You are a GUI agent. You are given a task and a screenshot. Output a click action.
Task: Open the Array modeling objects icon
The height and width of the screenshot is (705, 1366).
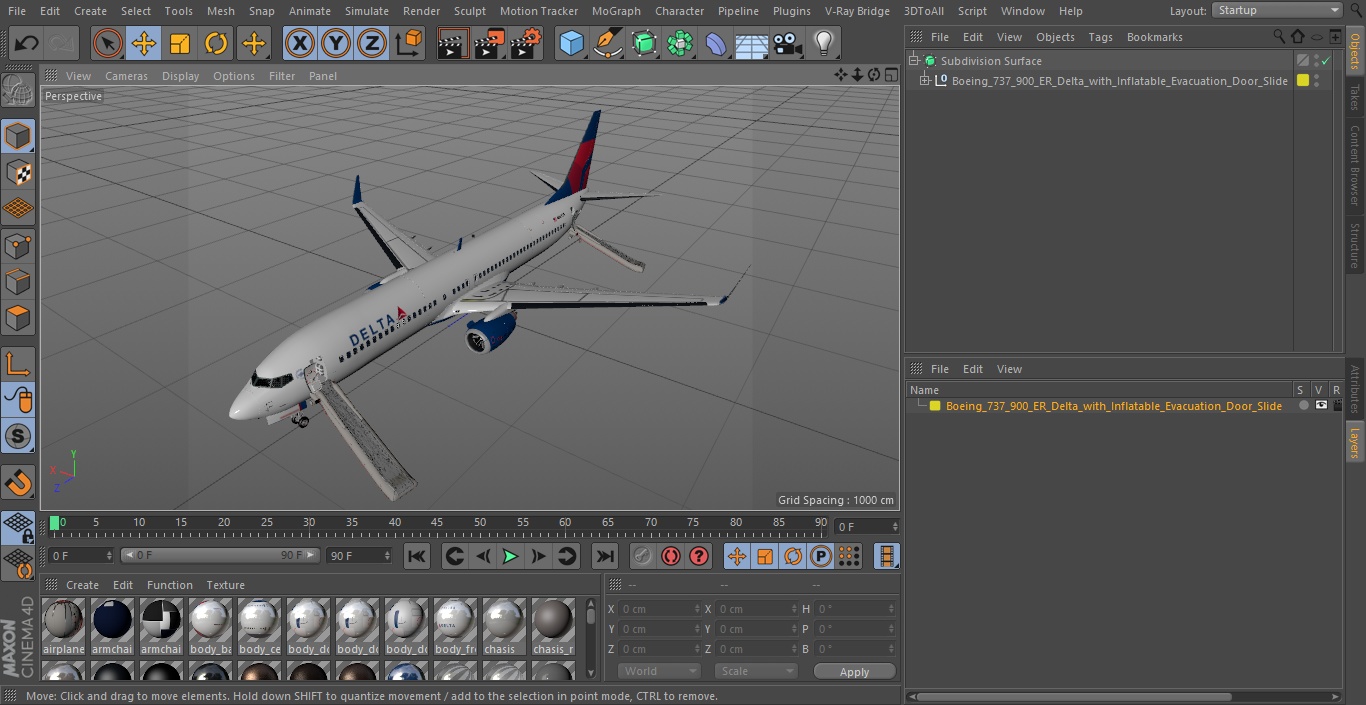click(680, 43)
